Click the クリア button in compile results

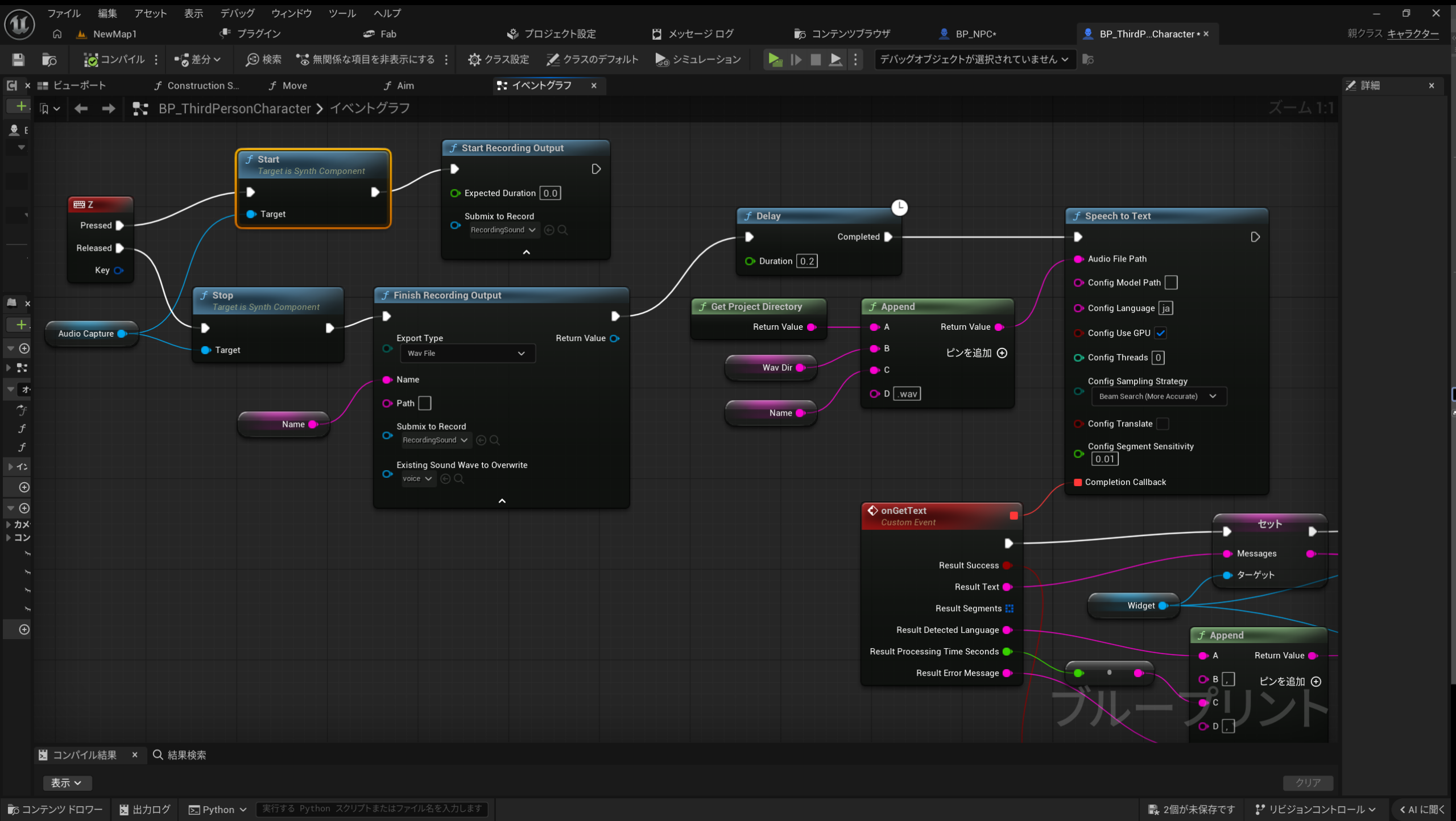[x=1308, y=782]
